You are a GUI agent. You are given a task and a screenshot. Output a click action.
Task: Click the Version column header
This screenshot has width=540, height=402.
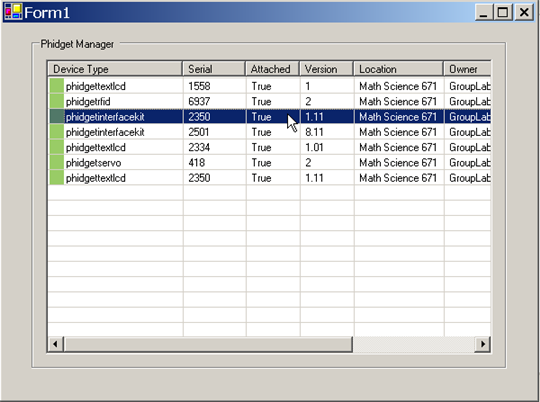pos(326,69)
